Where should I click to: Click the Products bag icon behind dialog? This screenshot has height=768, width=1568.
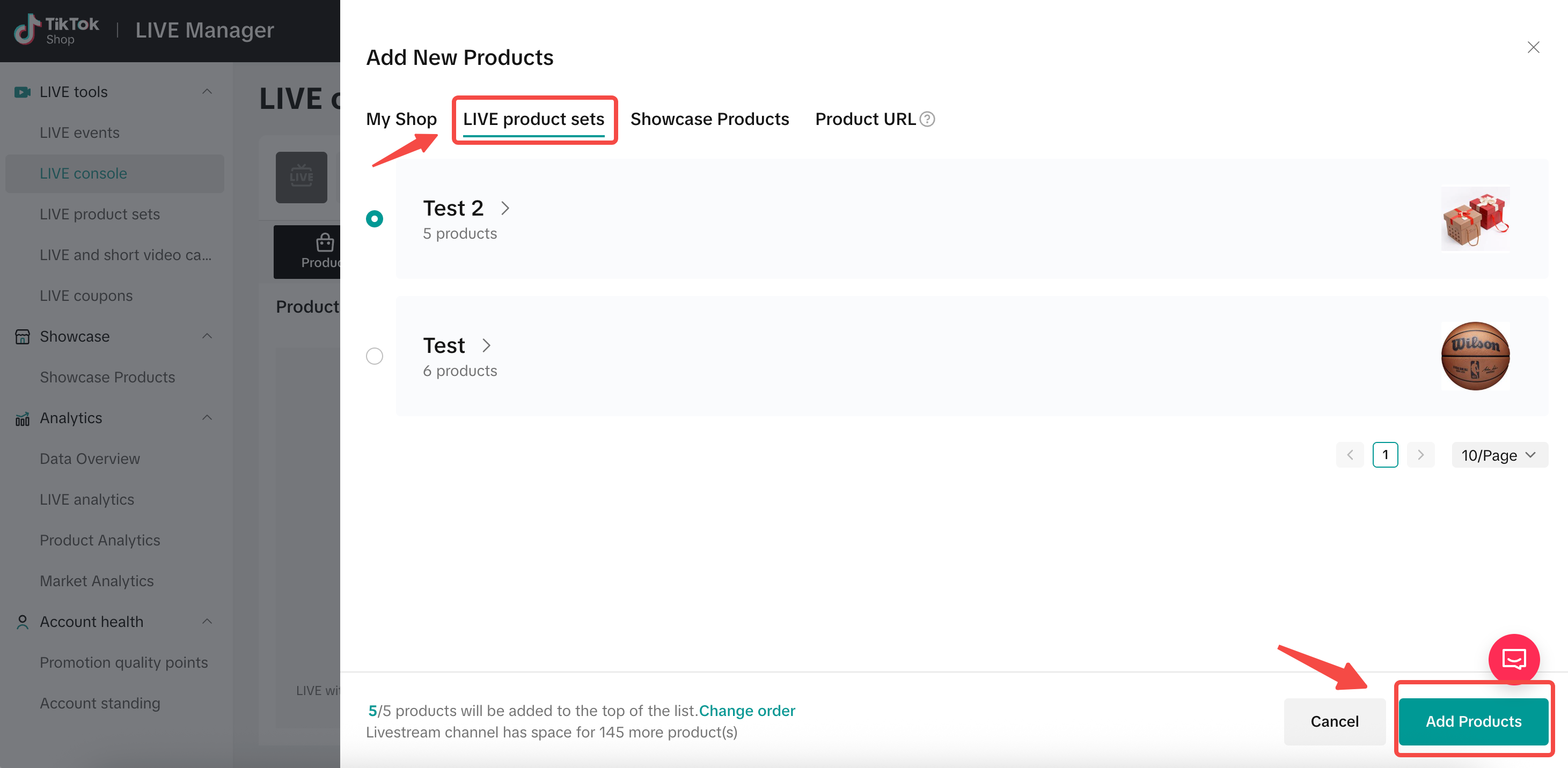(x=325, y=242)
